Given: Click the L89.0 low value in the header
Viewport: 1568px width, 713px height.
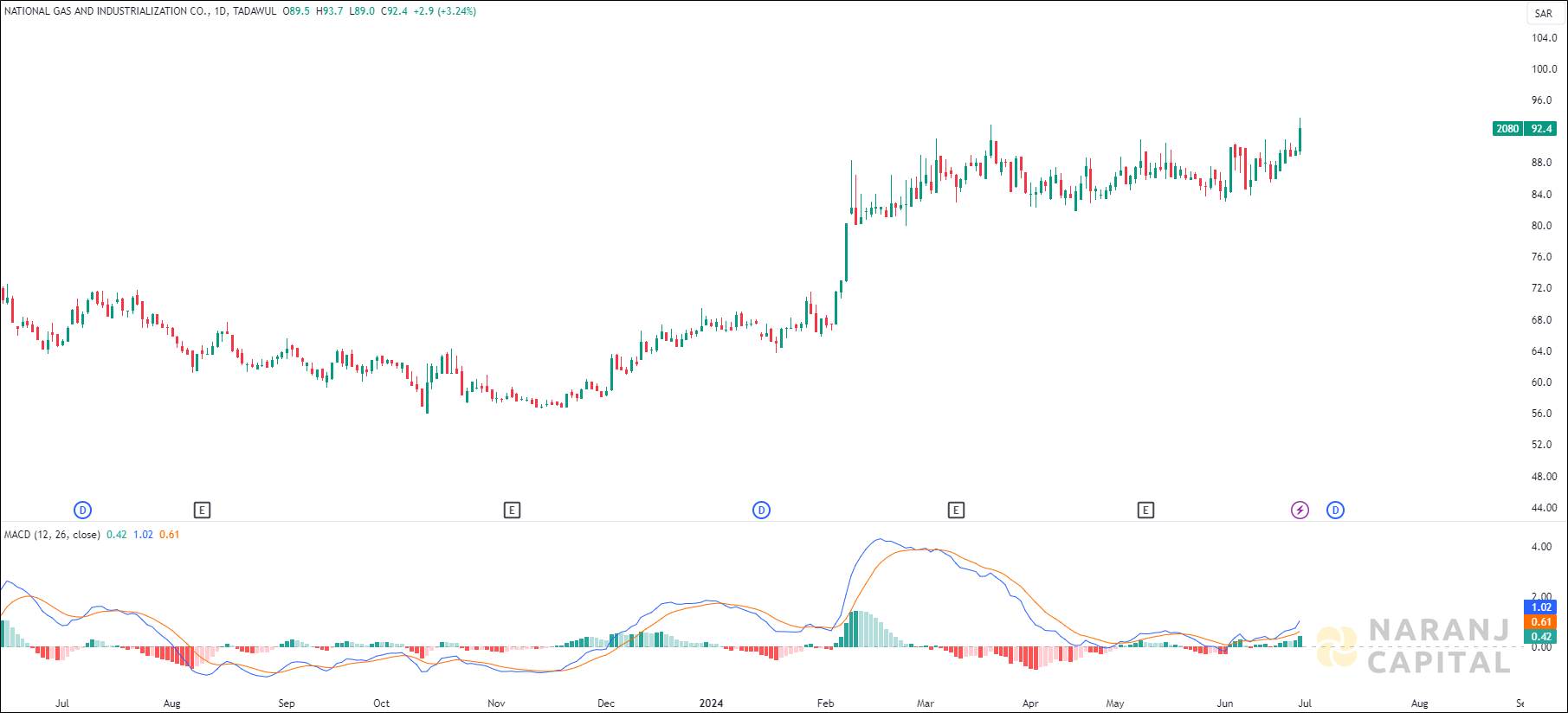Looking at the screenshot, I should [362, 11].
